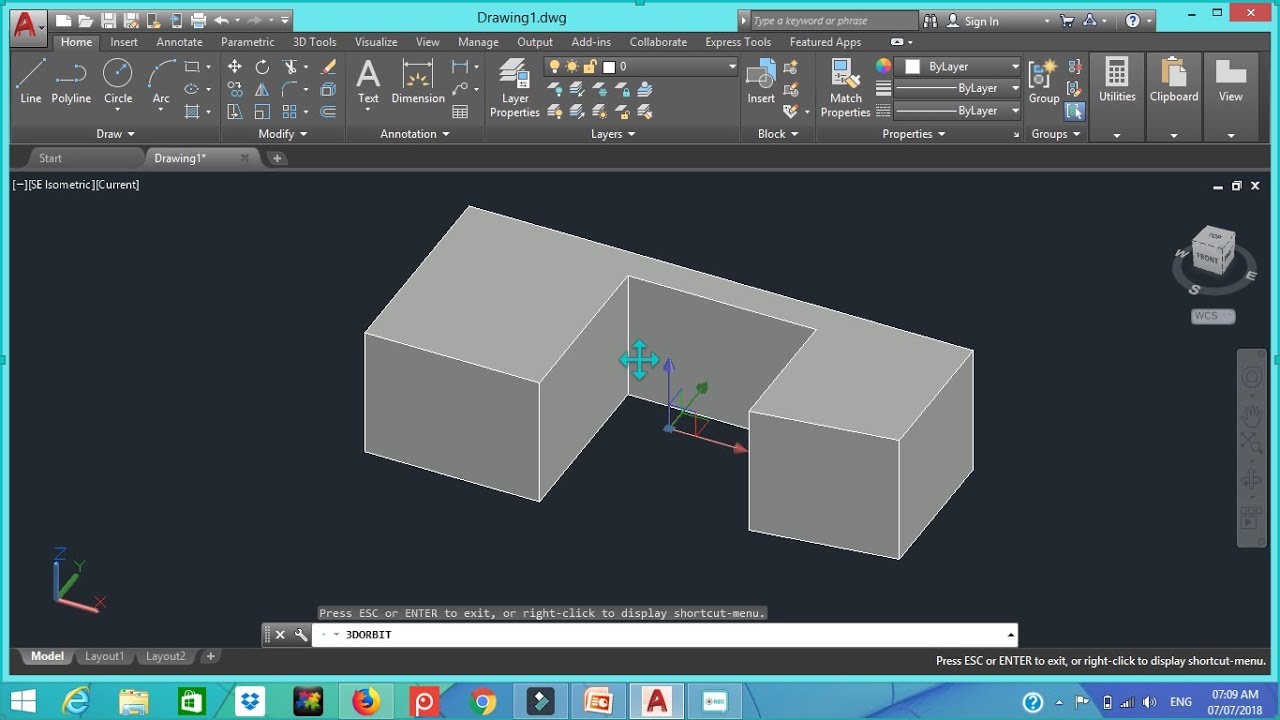Viewport: 1280px width, 720px height.
Task: Select the Erase tool
Action: coord(327,67)
